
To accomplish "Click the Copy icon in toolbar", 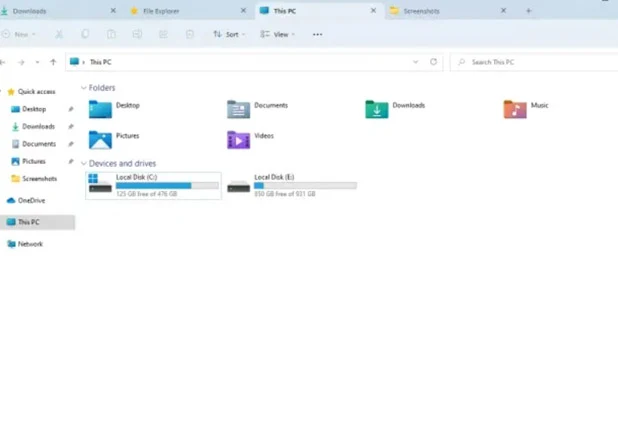I will (x=85, y=34).
